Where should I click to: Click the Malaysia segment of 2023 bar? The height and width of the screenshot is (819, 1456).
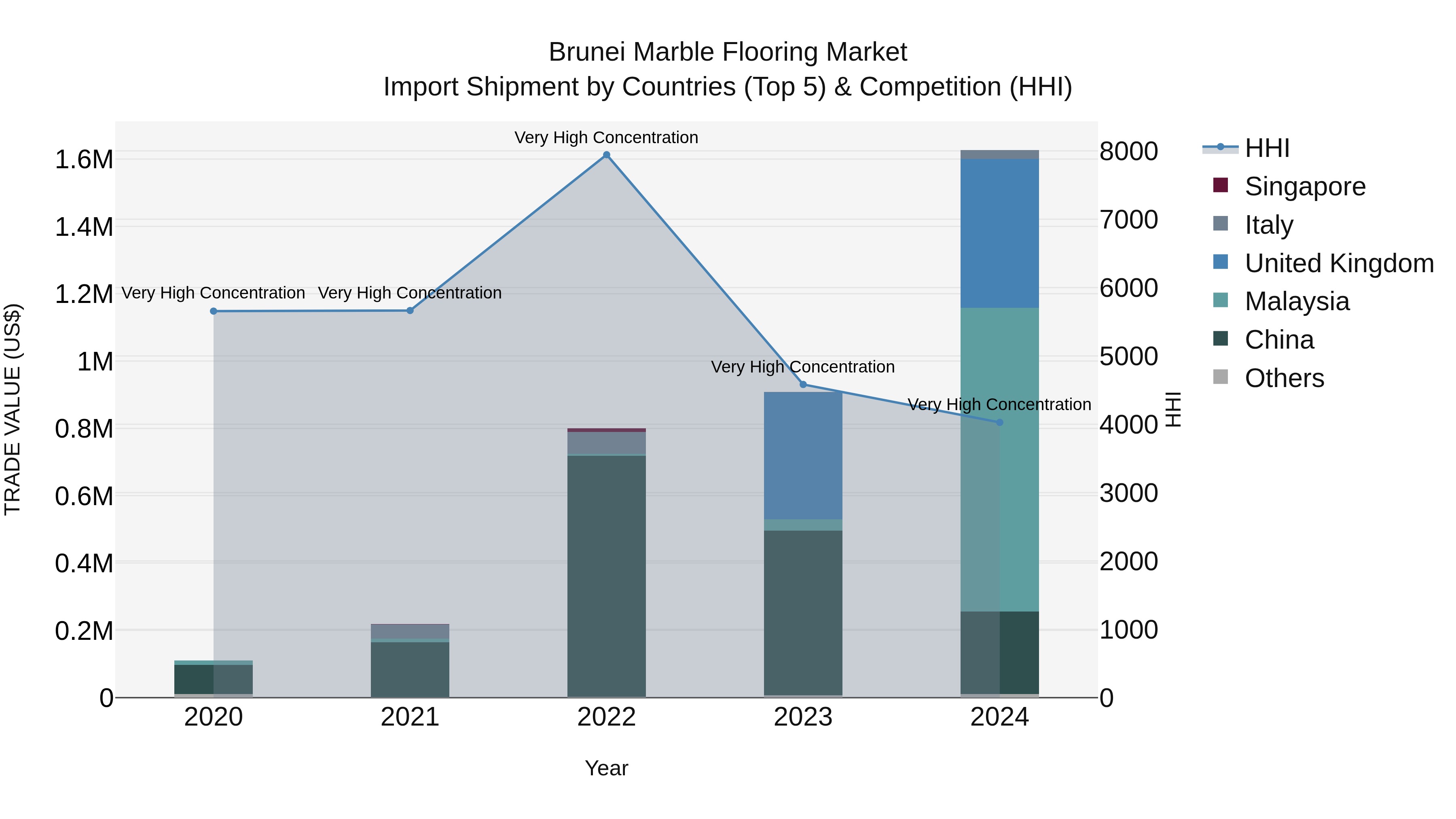803,525
